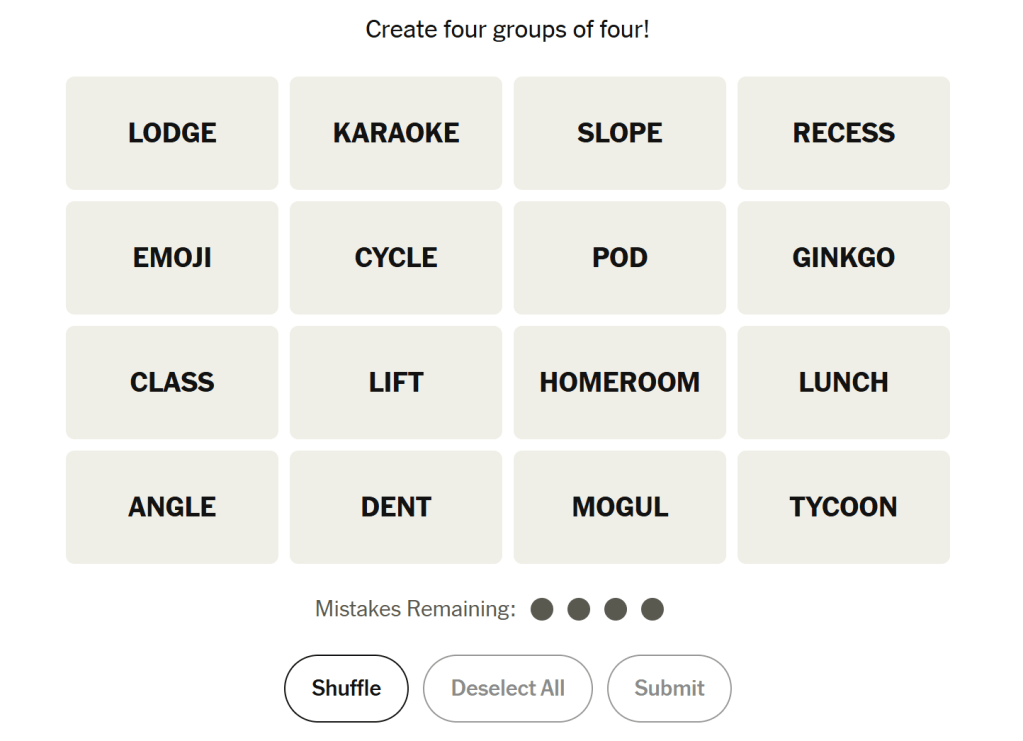Toggle the EMOJI tile

(x=172, y=258)
